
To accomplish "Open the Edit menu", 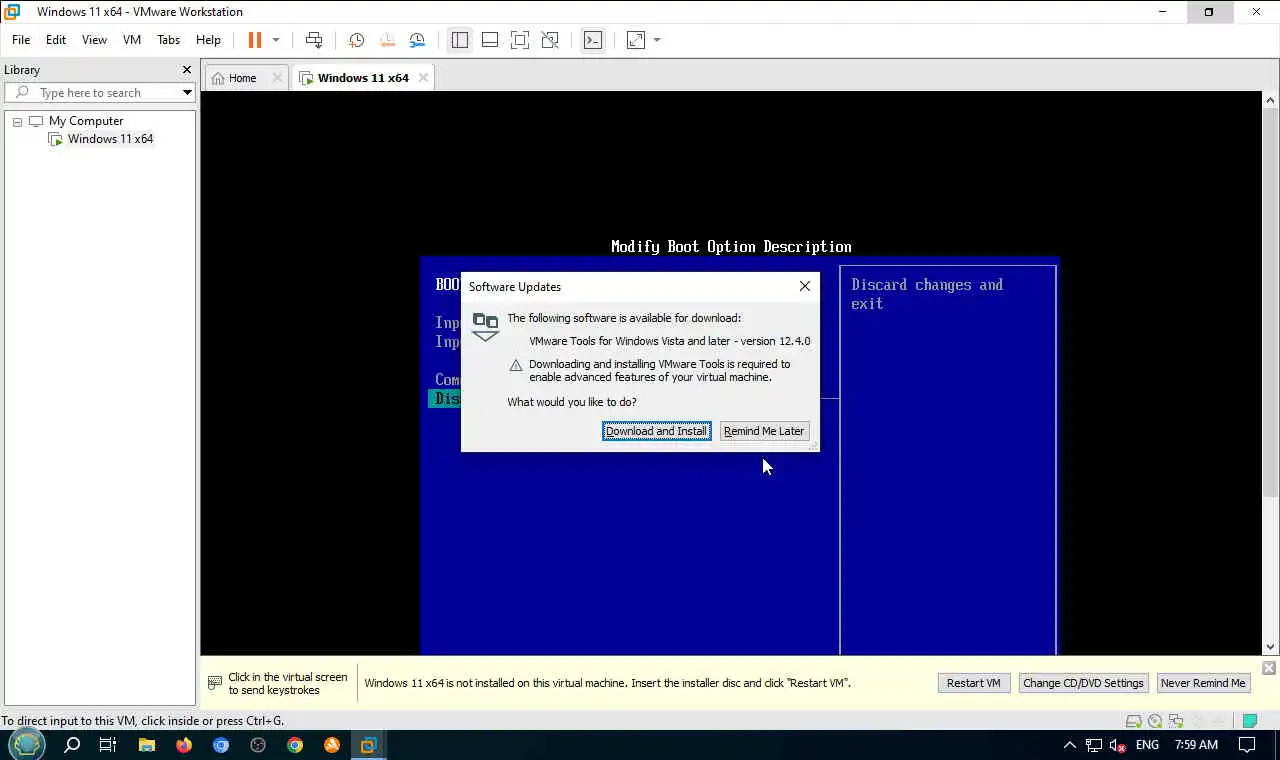I will pyautogui.click(x=56, y=40).
